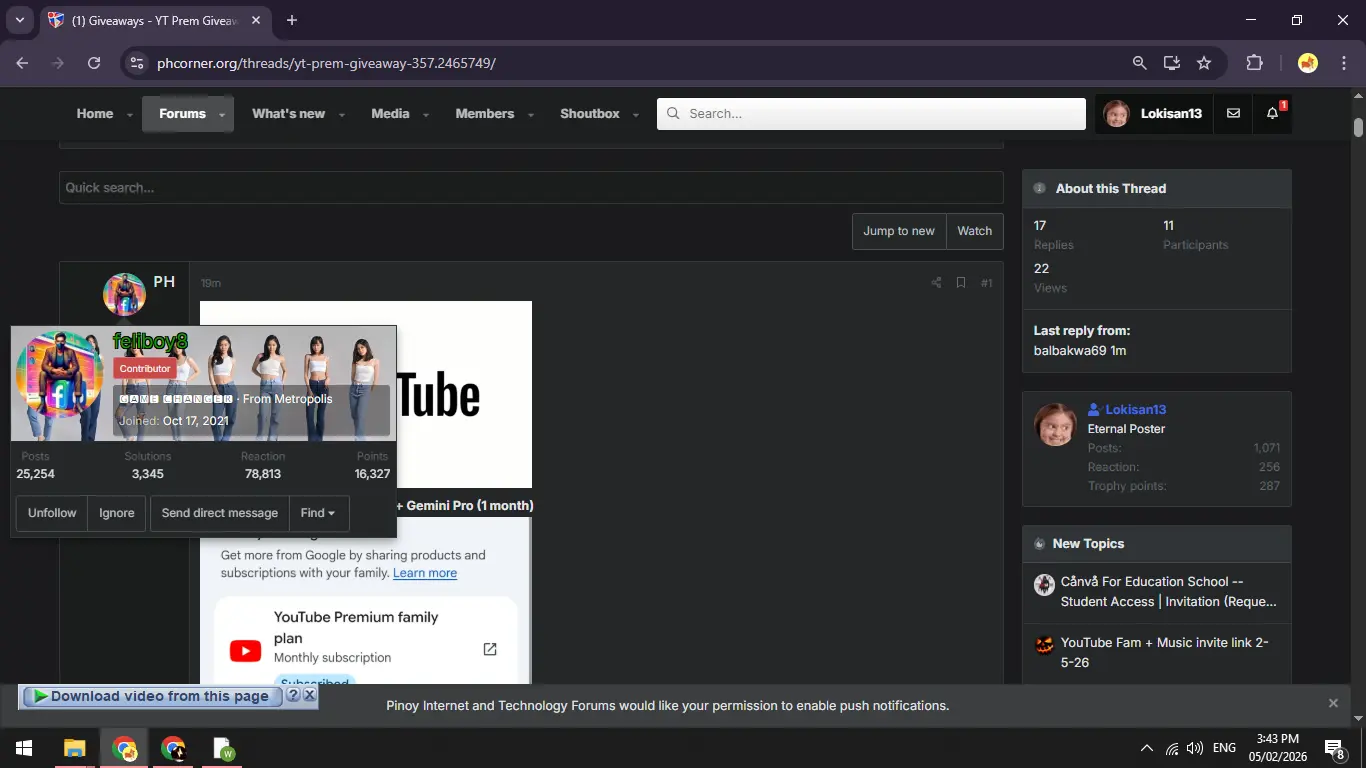Expand the Find dropdown in popup

(x=318, y=513)
